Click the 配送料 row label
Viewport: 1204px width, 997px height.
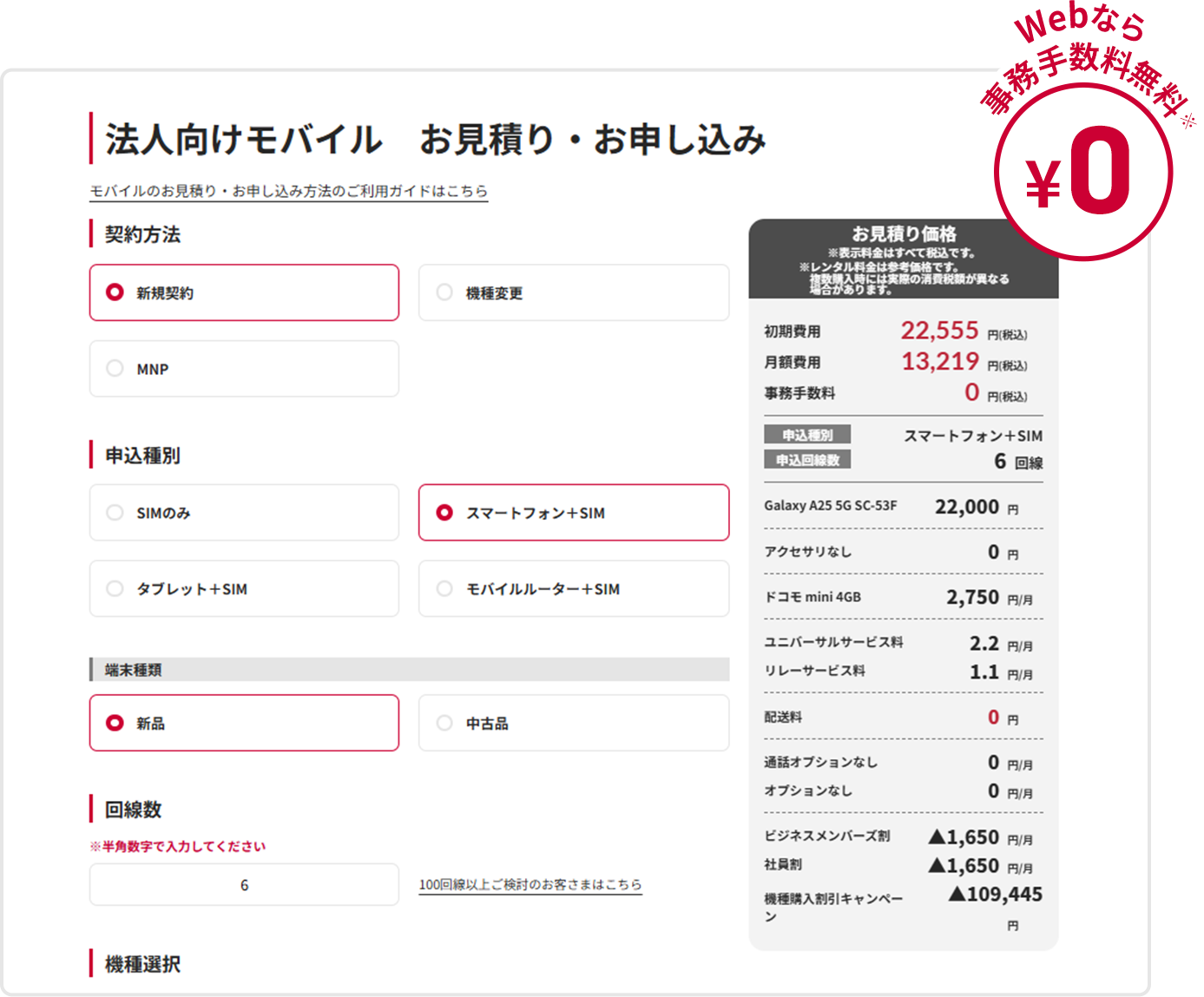tap(783, 718)
